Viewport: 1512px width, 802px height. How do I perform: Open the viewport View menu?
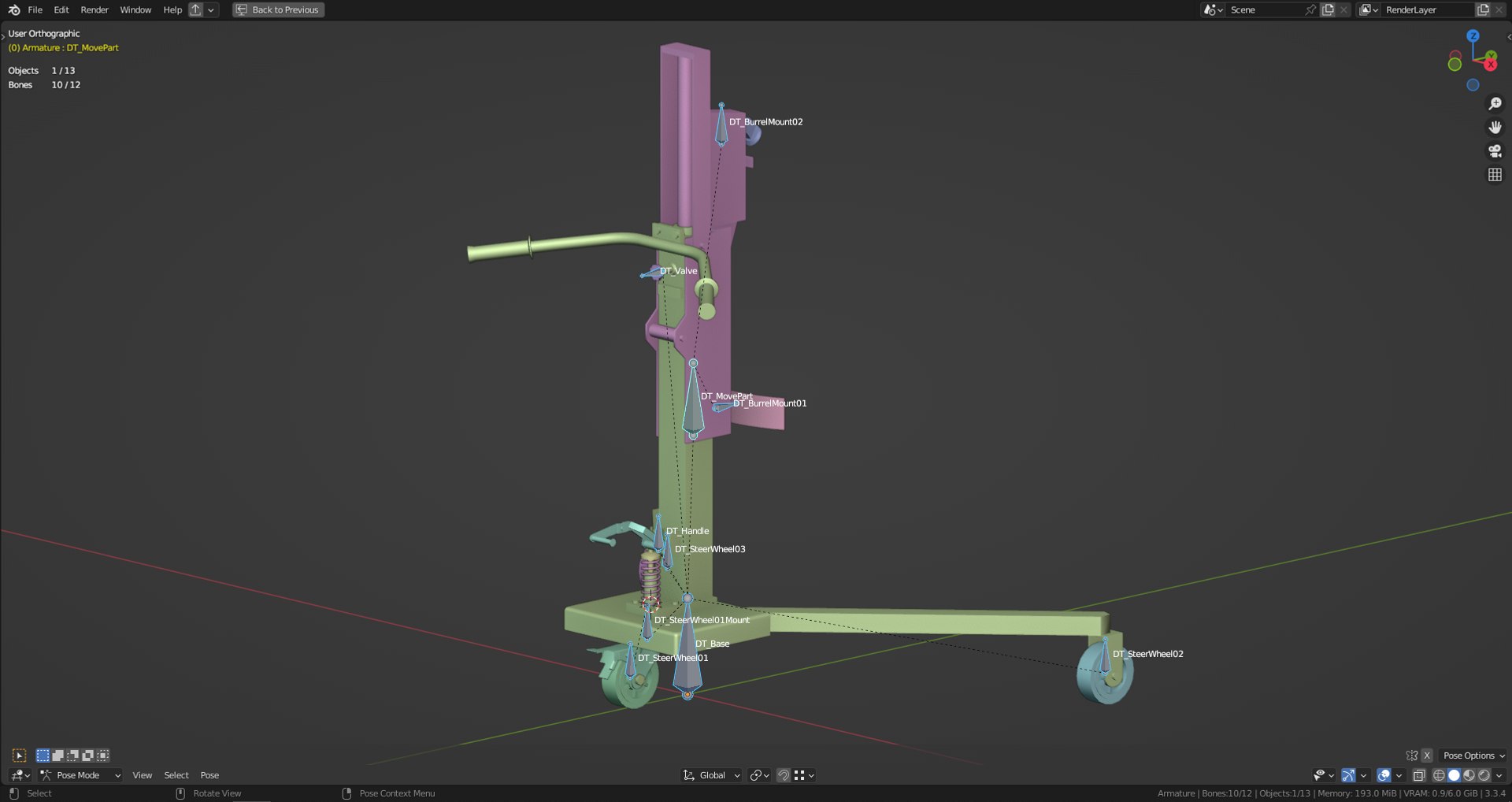click(x=143, y=775)
